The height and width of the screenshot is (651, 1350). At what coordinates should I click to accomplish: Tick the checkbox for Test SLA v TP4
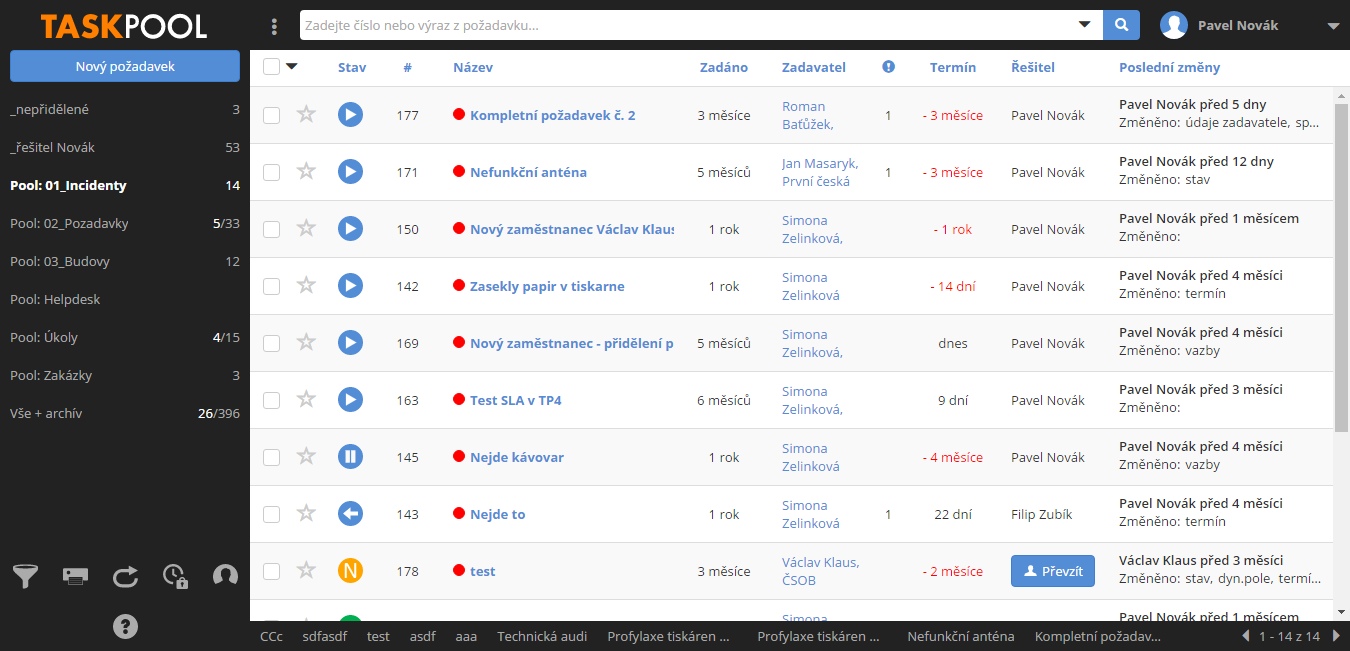271,400
